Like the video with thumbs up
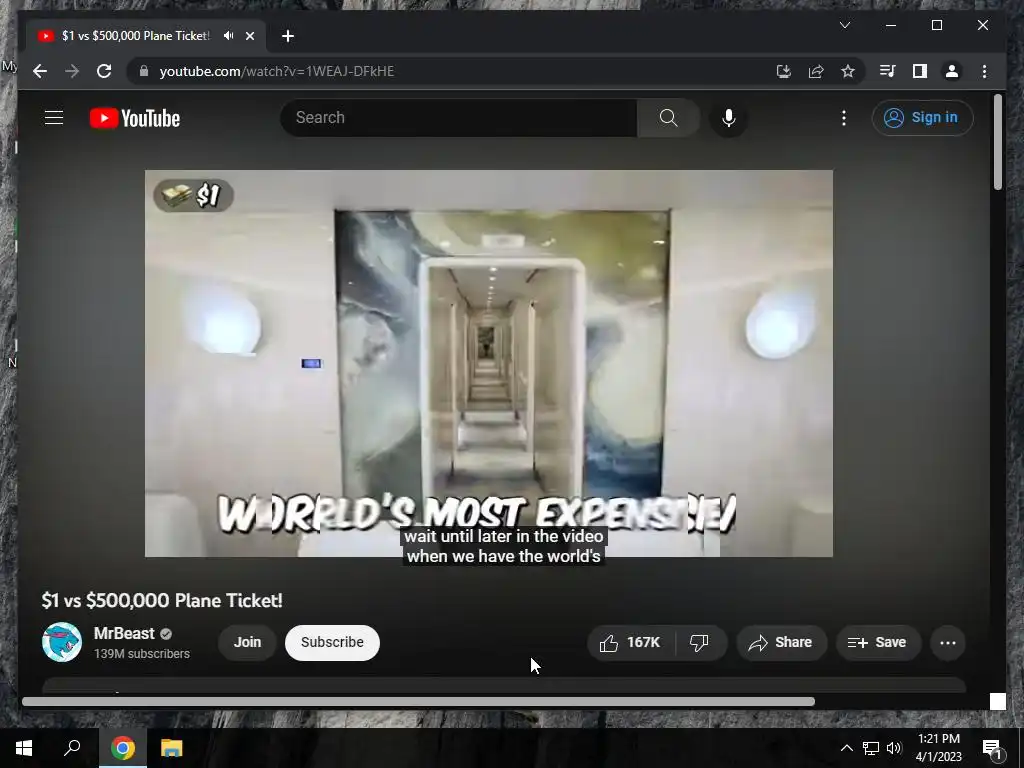Viewport: 1024px width, 768px height. pos(631,643)
